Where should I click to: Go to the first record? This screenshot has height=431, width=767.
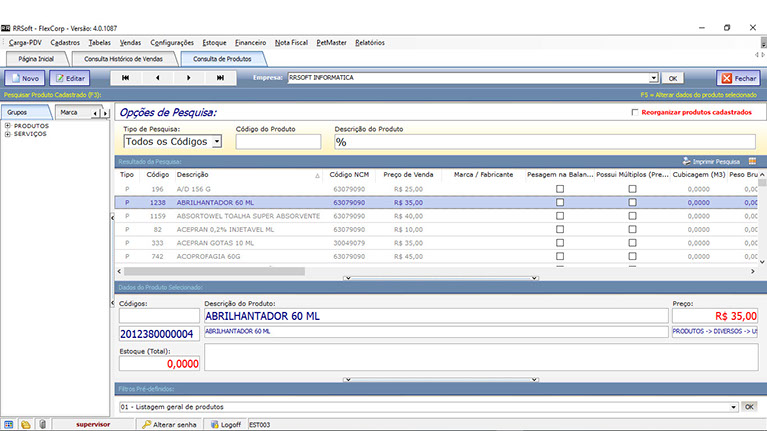125,77
